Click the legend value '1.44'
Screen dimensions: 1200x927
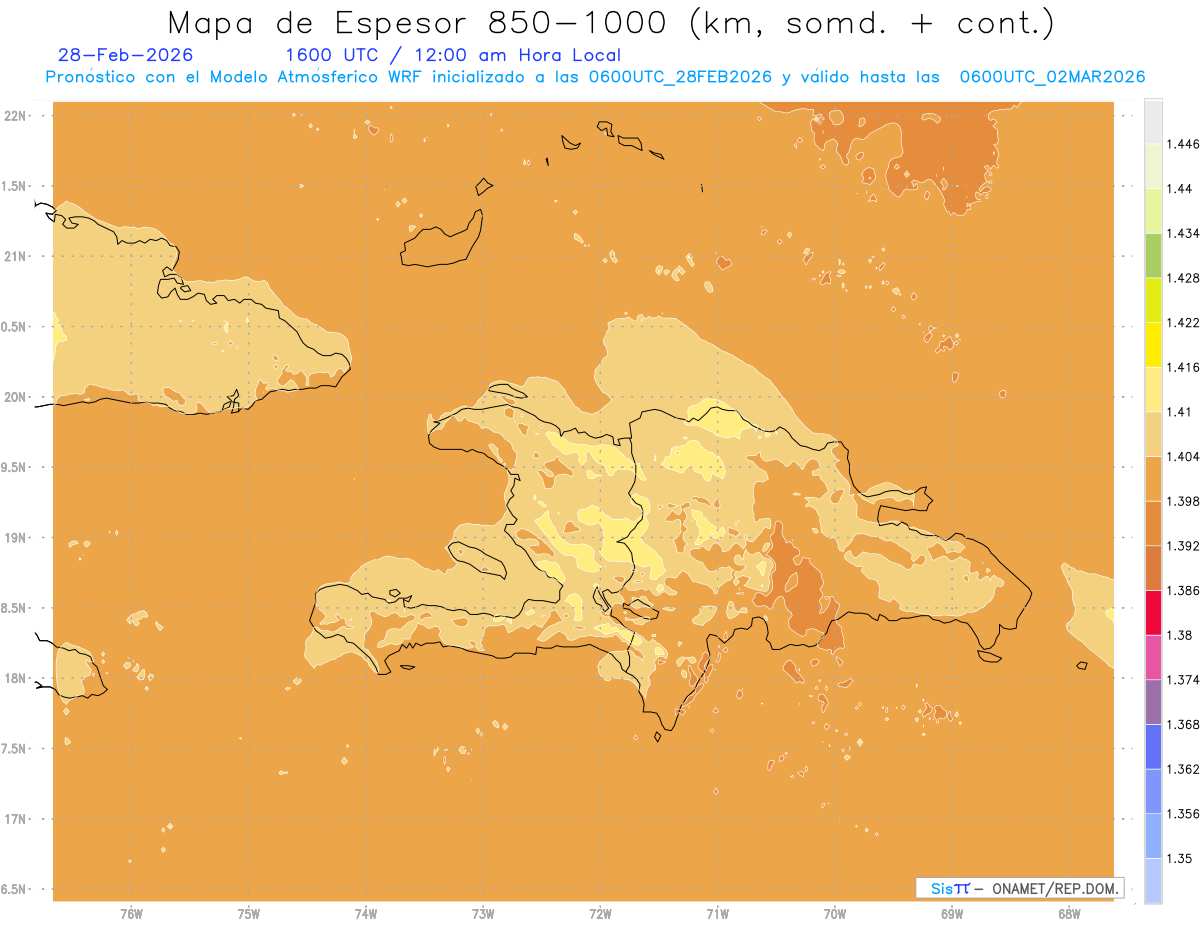point(1180,189)
